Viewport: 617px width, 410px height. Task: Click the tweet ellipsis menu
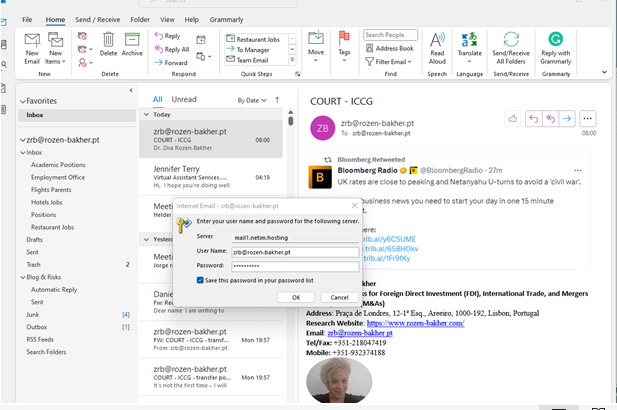coord(578,170)
